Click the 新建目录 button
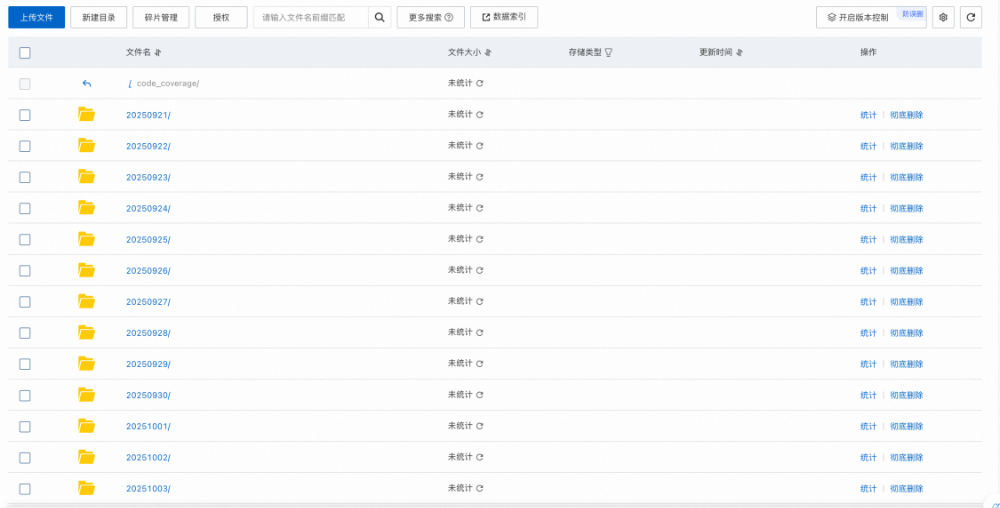 click(x=98, y=17)
